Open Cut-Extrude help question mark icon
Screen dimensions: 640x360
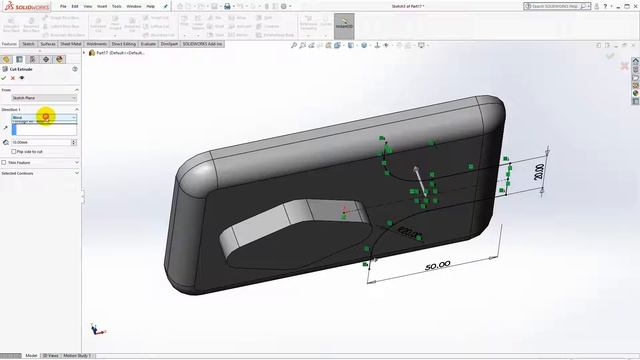pyautogui.click(x=75, y=69)
